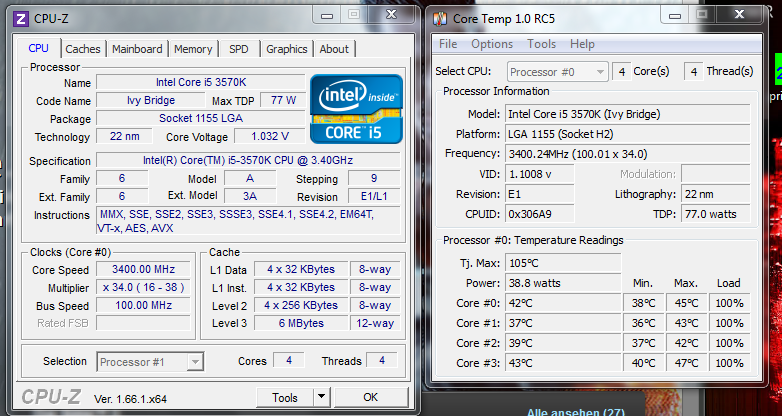This screenshot has height=416, width=782.
Task: Click the Tools button in CPU-Z
Action: coord(285,398)
